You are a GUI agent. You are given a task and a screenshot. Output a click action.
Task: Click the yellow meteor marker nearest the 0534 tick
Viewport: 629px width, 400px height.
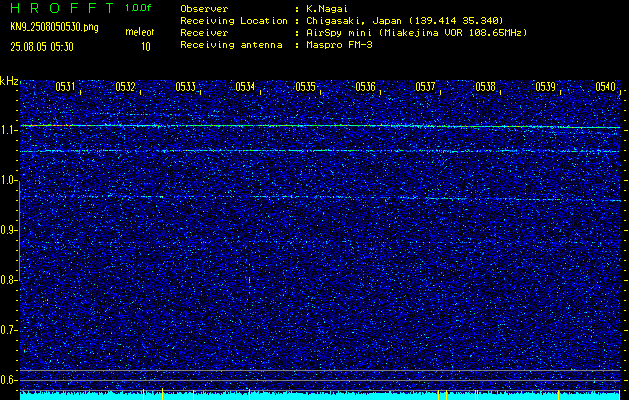coord(249,394)
